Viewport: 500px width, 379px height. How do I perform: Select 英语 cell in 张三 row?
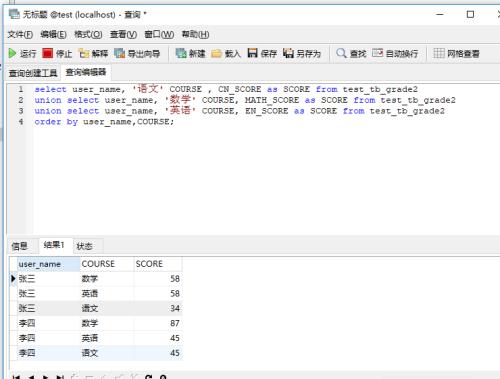(107, 293)
